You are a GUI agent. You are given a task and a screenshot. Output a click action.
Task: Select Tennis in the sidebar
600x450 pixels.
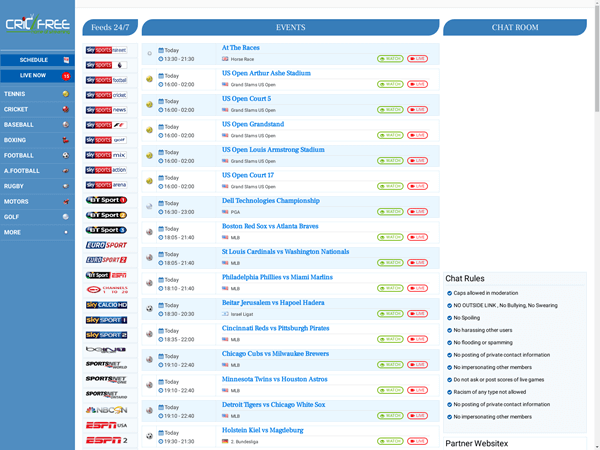[37, 94]
